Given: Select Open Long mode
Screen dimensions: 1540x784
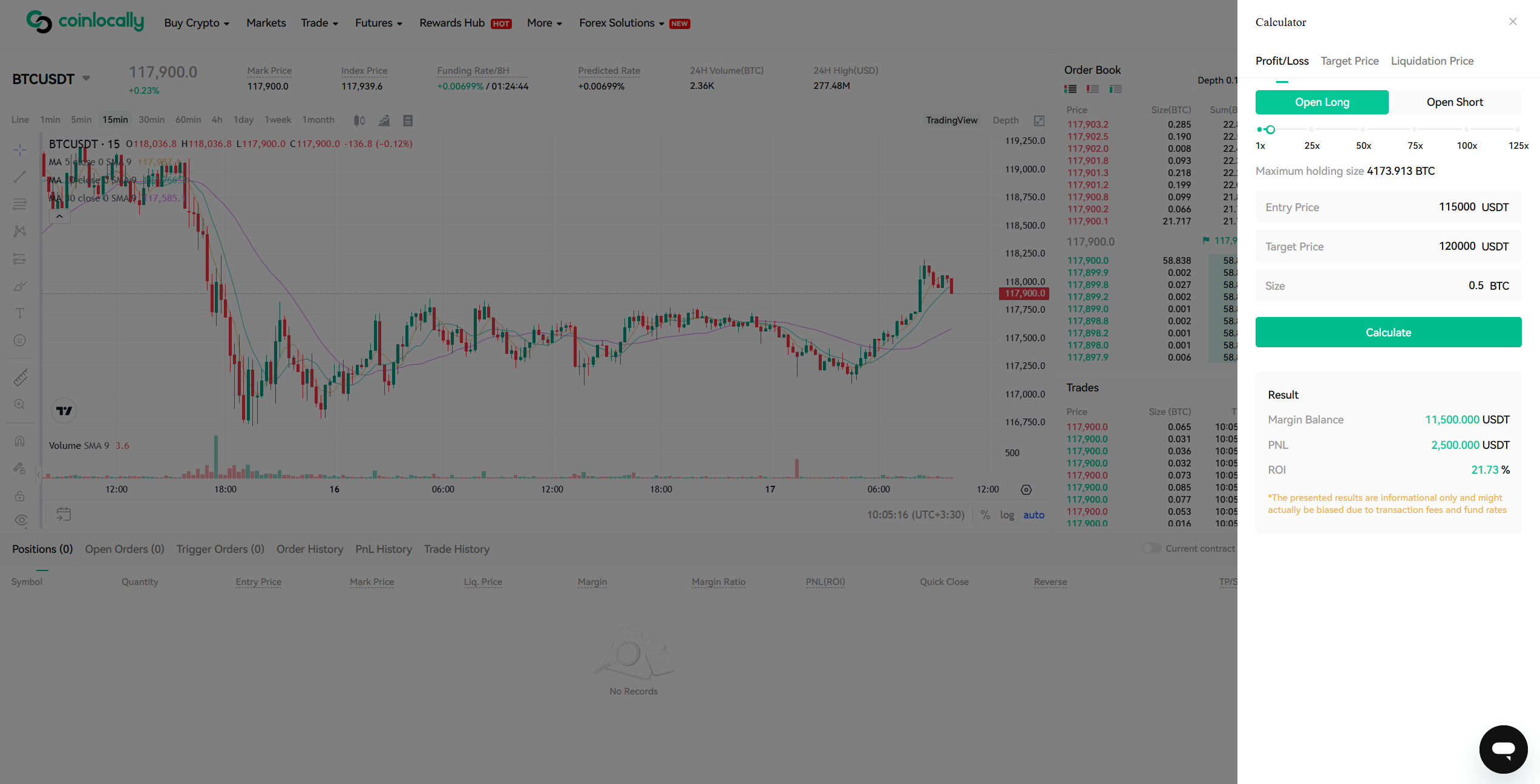Looking at the screenshot, I should 1322,102.
